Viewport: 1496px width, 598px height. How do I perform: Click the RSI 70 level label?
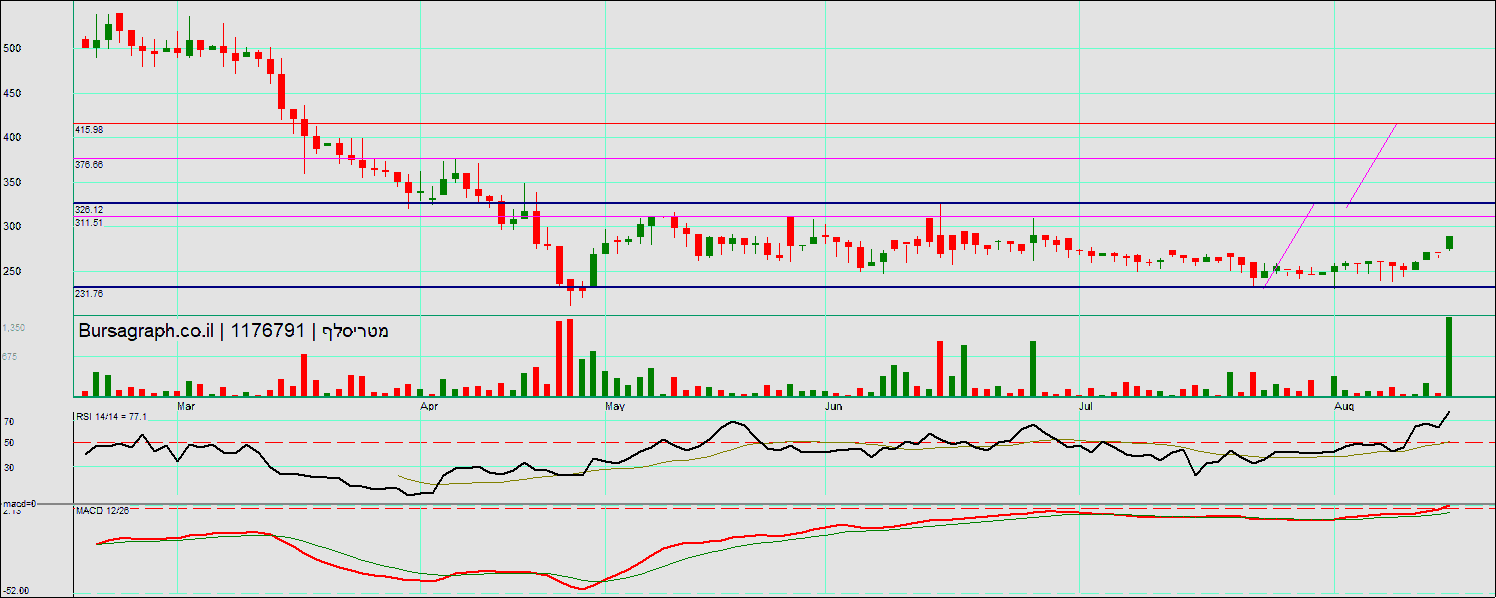click(9, 422)
